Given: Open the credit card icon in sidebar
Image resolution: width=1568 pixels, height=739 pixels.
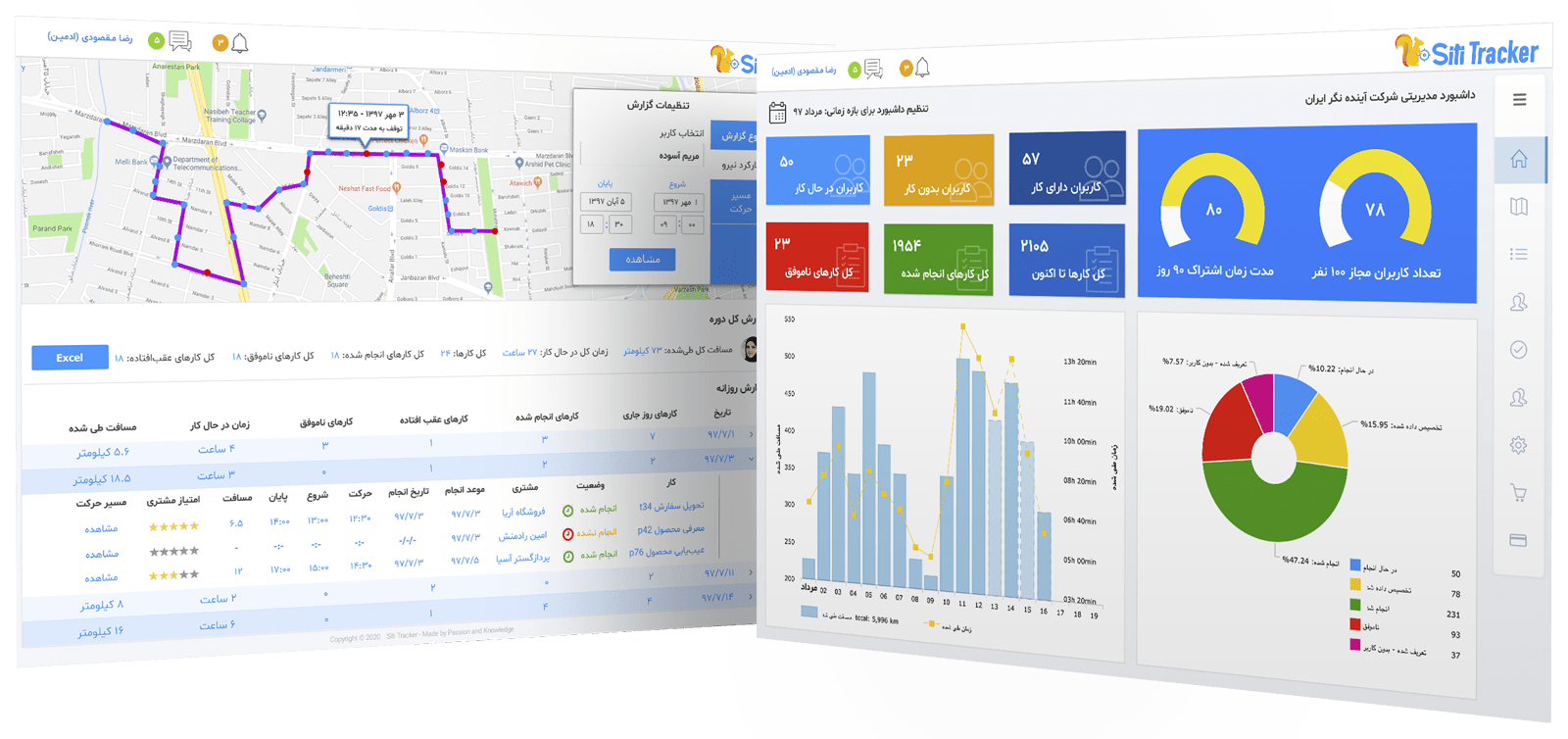Looking at the screenshot, I should 1519,540.
